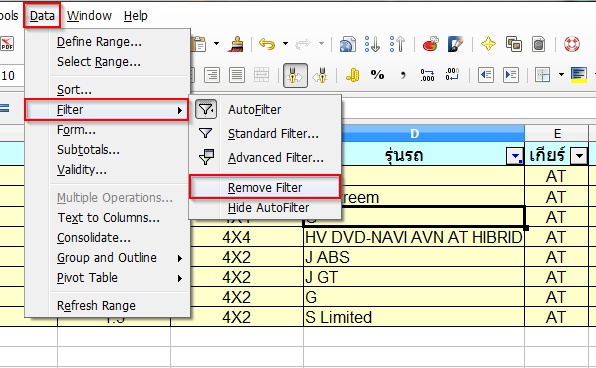Viewport: 596px width, 368px height.
Task: Click the Decrease Indent icon
Action: 486,75
